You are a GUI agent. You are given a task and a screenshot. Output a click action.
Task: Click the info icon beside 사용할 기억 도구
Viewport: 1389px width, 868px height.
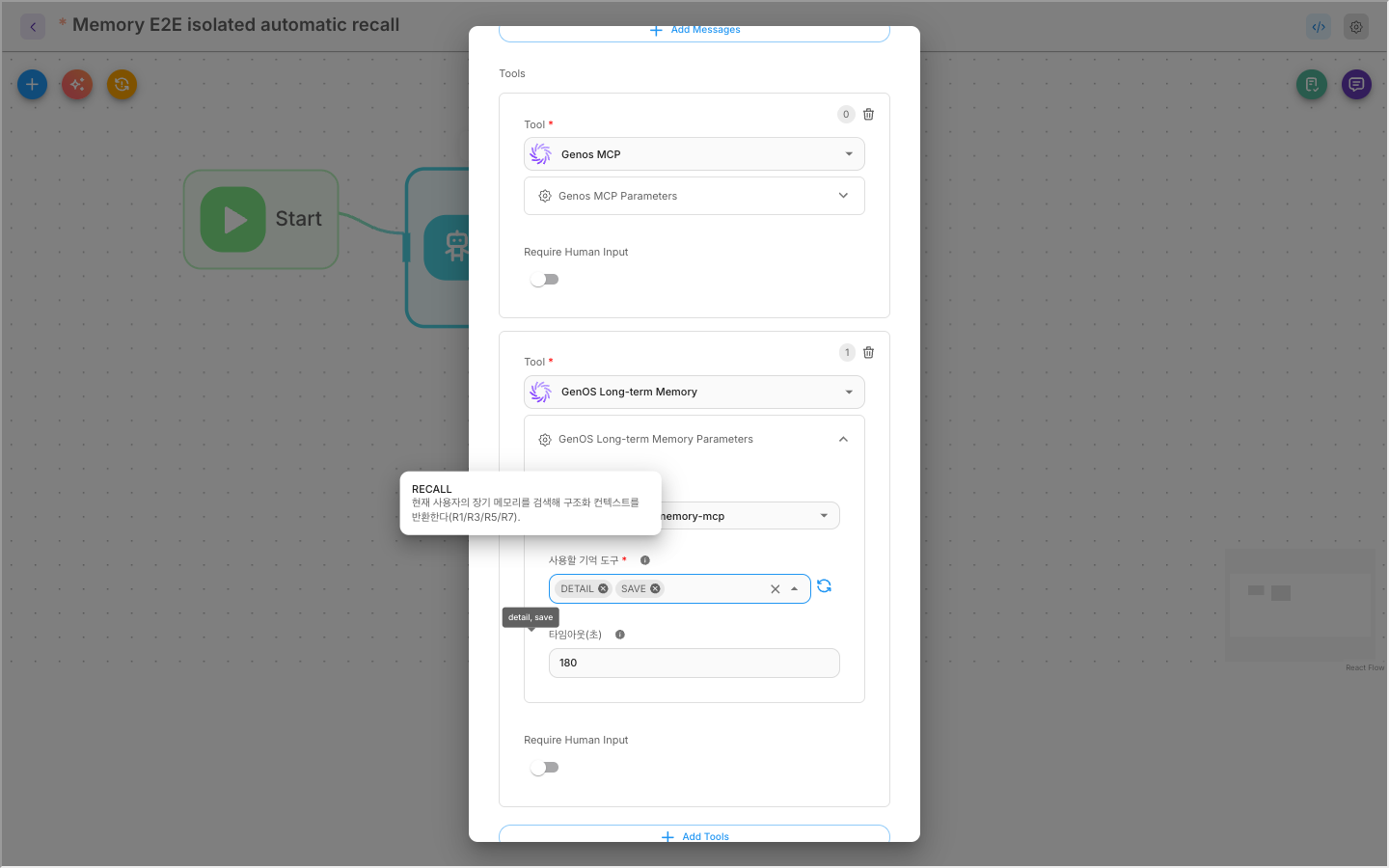645,560
